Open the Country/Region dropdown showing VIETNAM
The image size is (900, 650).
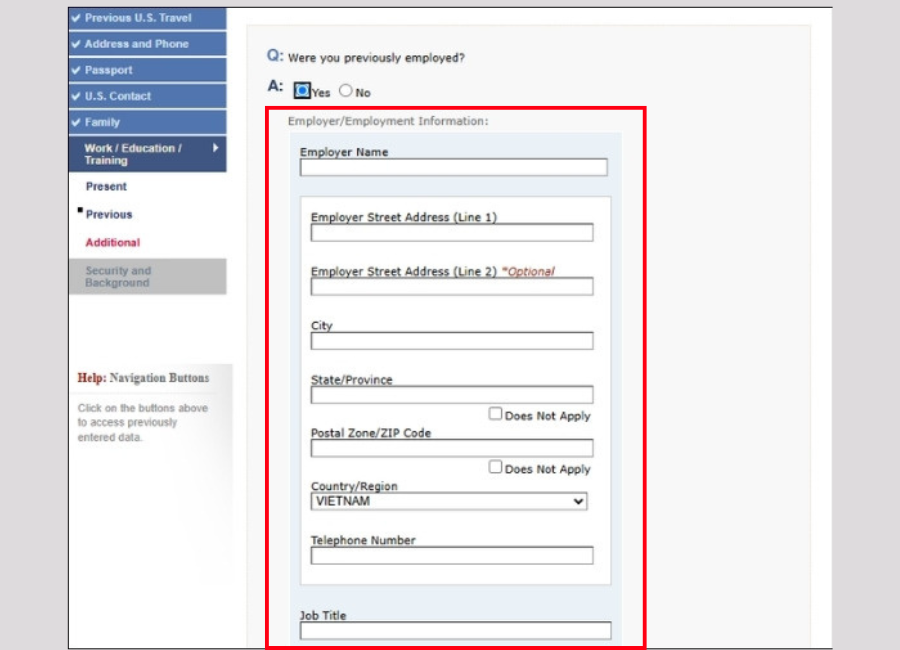(449, 501)
